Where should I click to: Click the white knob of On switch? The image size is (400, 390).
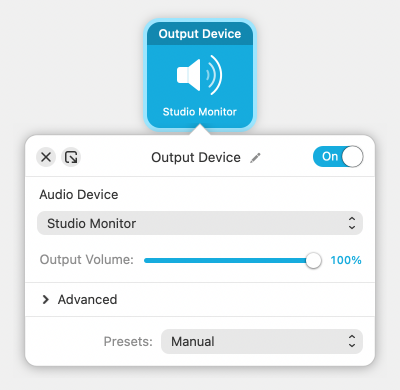coord(352,157)
